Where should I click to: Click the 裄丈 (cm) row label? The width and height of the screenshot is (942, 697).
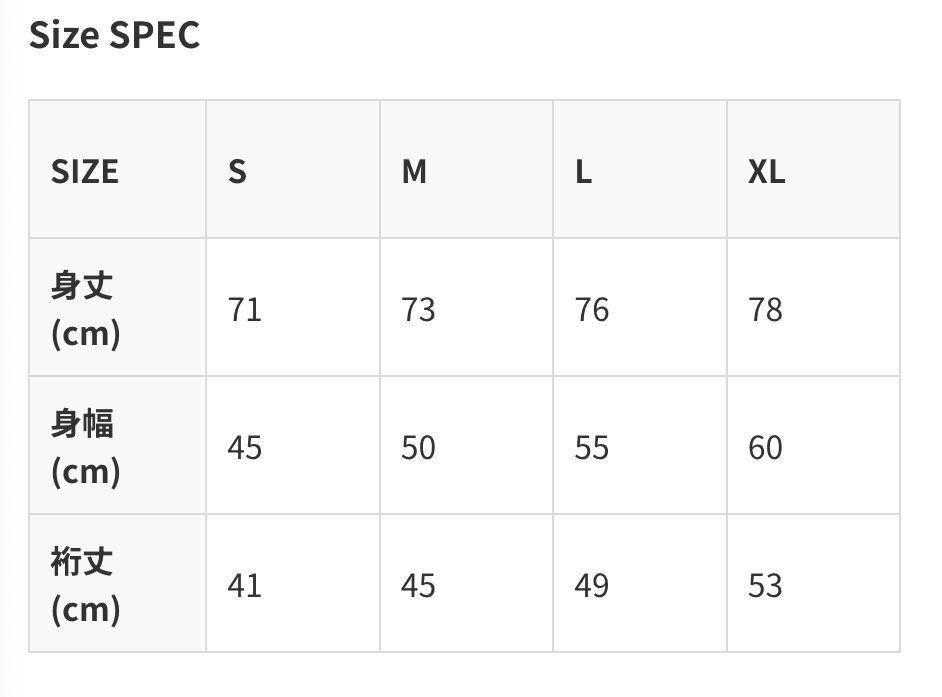118,583
